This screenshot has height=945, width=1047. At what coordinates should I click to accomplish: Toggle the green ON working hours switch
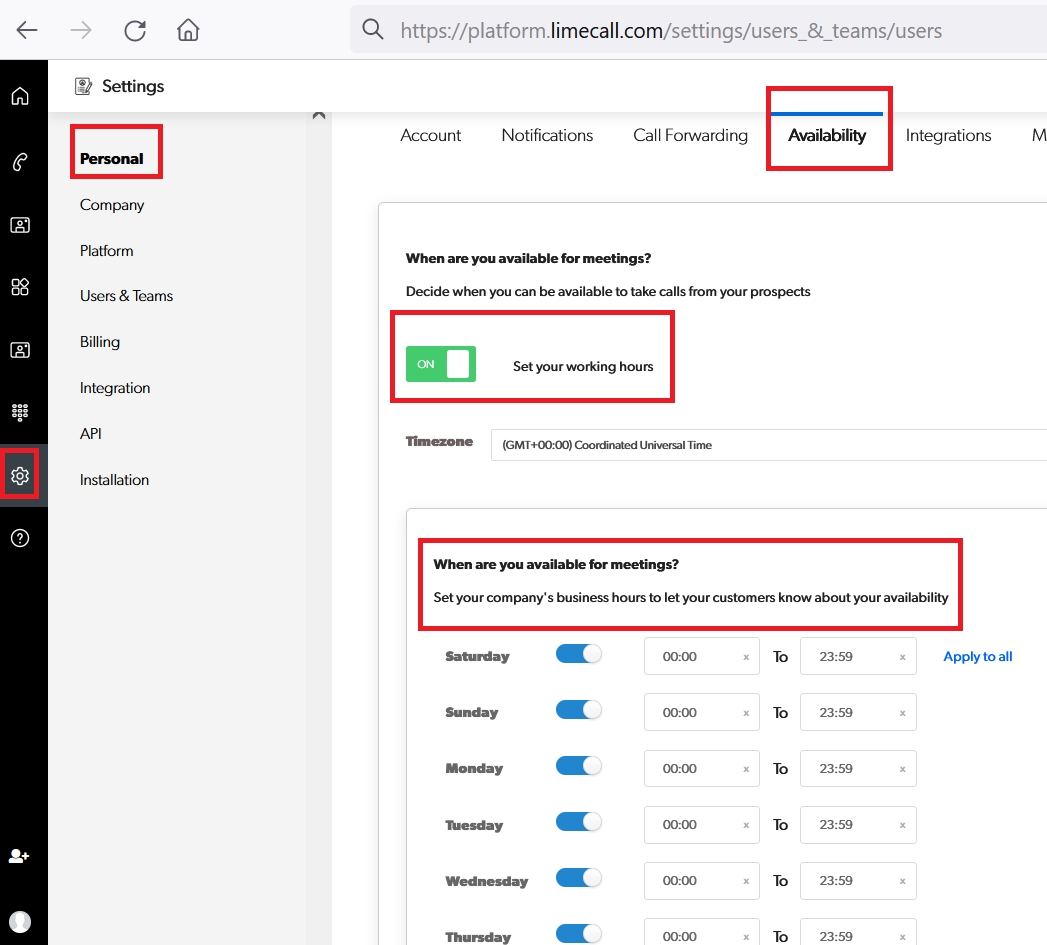(x=441, y=365)
